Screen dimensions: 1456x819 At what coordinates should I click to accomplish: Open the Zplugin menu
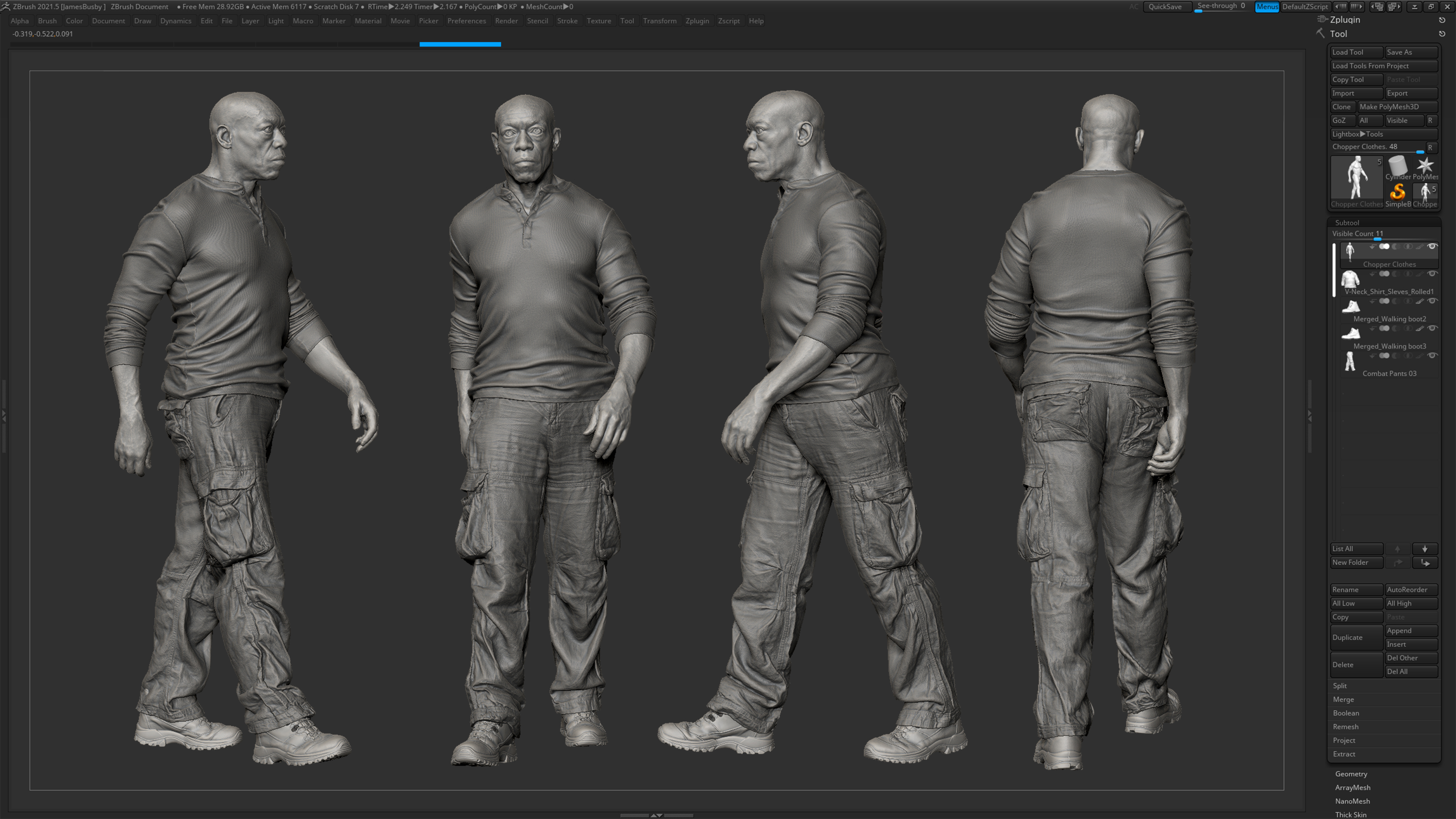[x=697, y=21]
